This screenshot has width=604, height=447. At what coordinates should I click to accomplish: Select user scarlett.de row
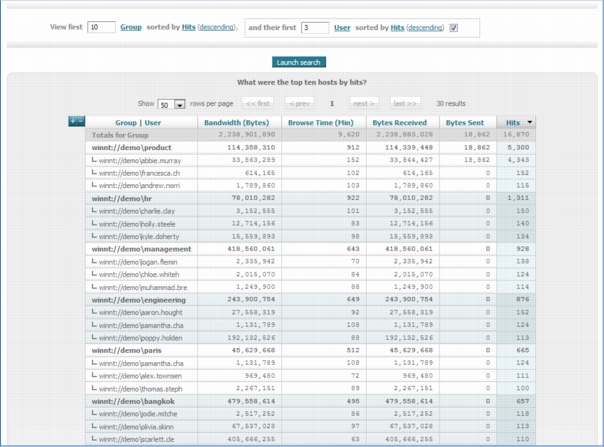coord(310,439)
